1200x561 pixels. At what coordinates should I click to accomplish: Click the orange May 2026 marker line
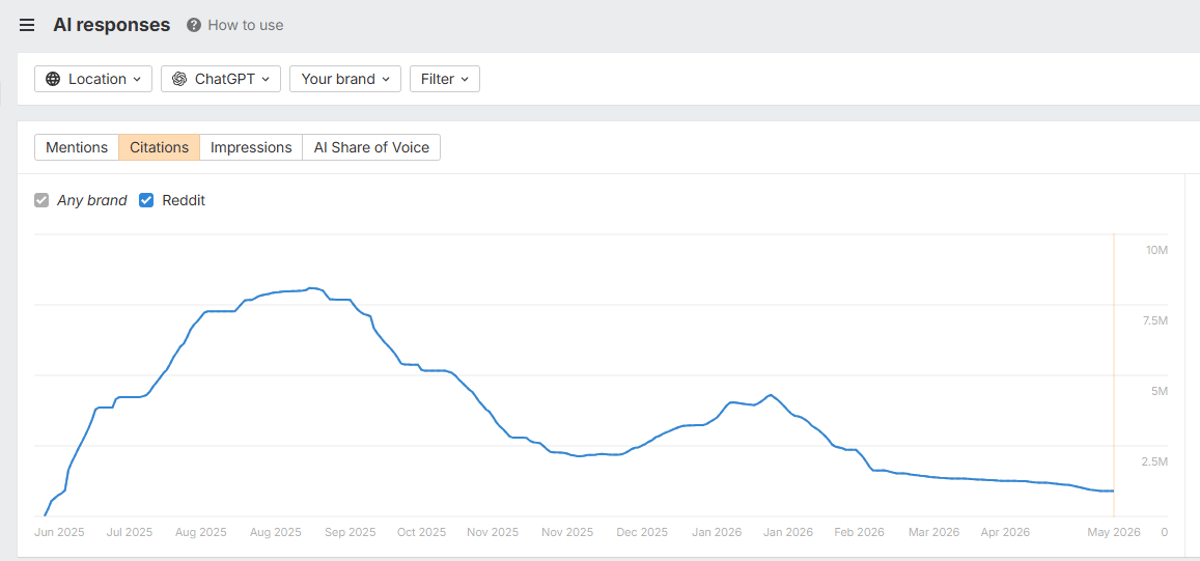1114,375
